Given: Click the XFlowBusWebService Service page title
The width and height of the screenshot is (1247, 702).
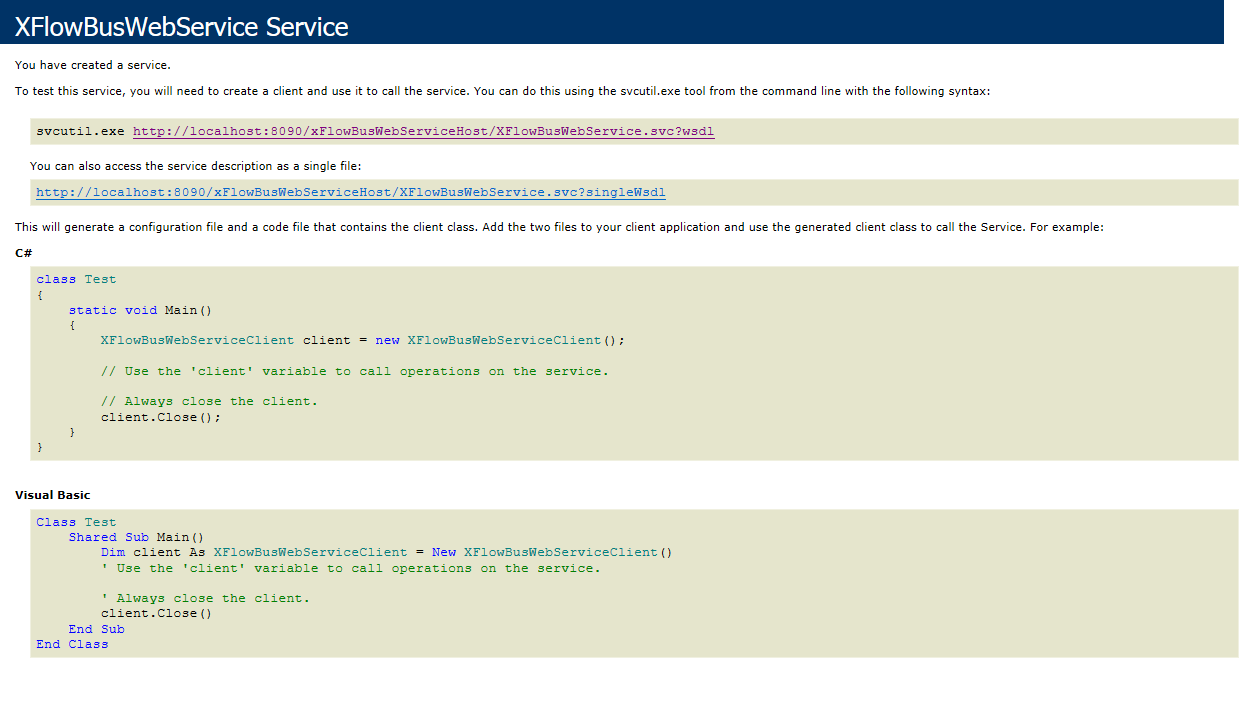Looking at the screenshot, I should 178,26.
